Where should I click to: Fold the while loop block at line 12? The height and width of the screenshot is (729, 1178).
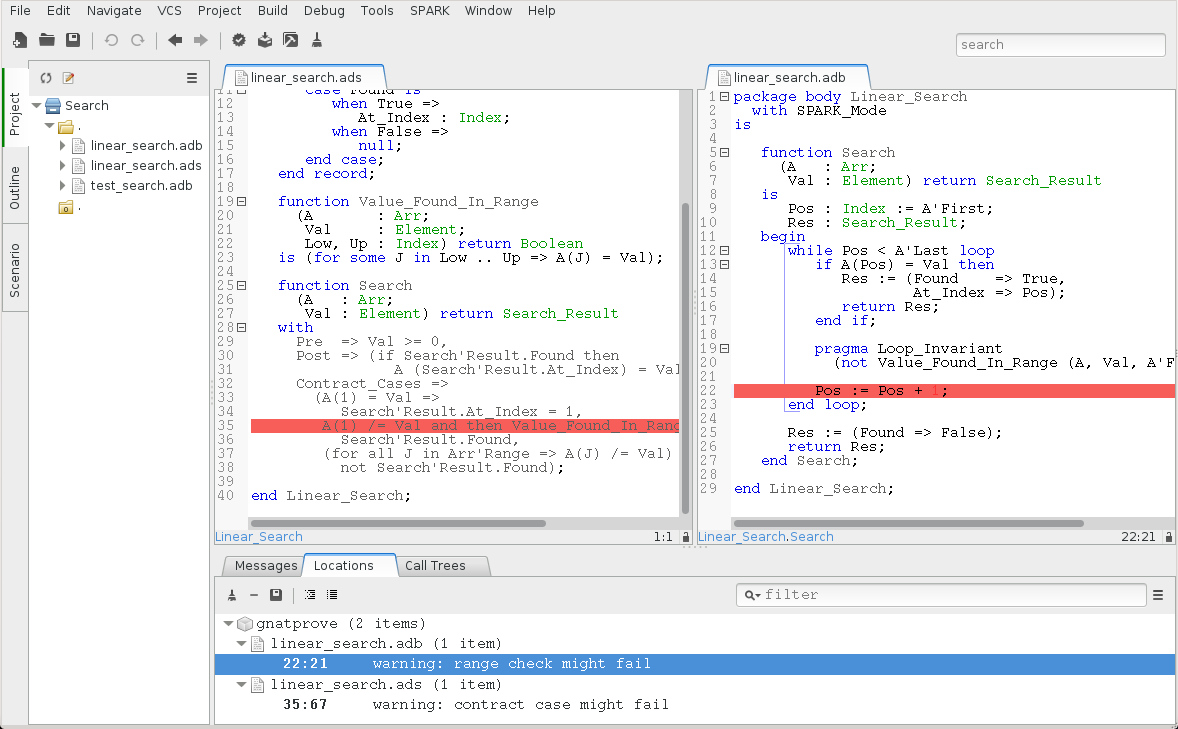pyautogui.click(x=724, y=250)
